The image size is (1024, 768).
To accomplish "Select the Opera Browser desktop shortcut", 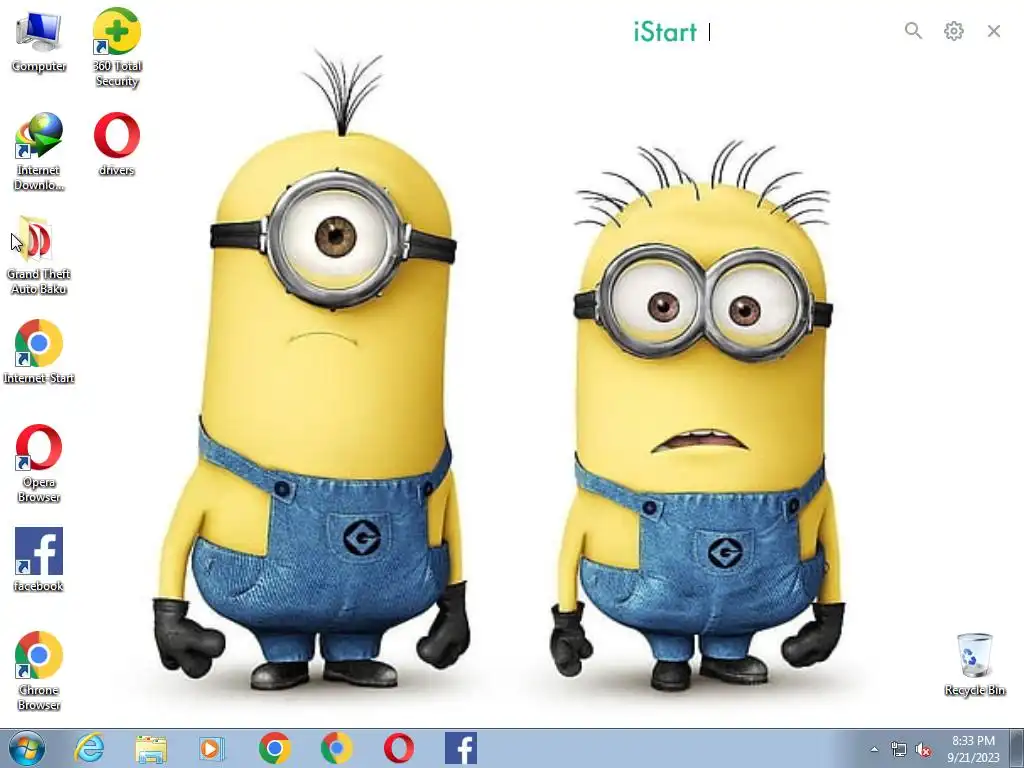I will tap(39, 462).
